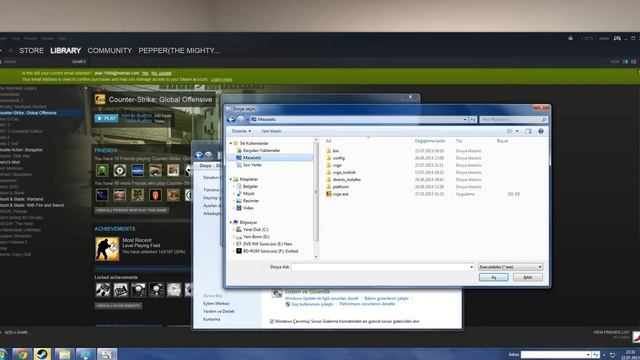Click the file dialog search field
The height and width of the screenshot is (360, 640).
click(513, 120)
